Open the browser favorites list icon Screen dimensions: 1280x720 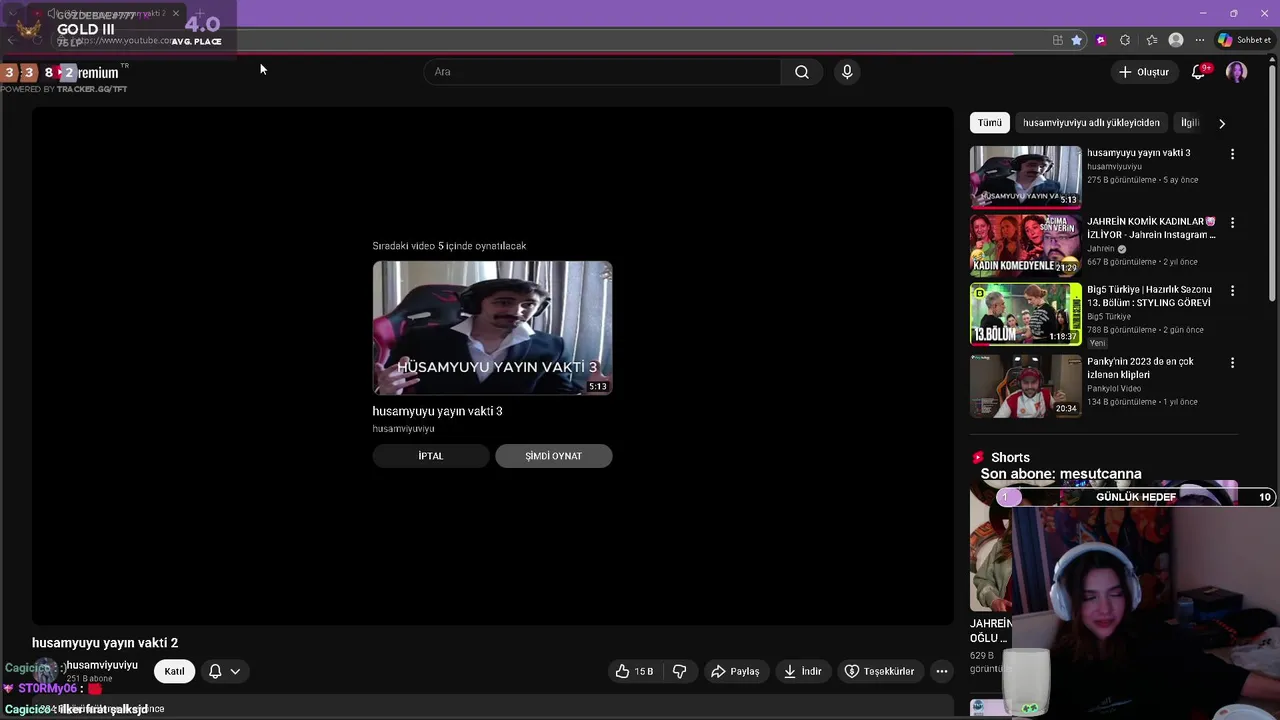[x=1152, y=40]
